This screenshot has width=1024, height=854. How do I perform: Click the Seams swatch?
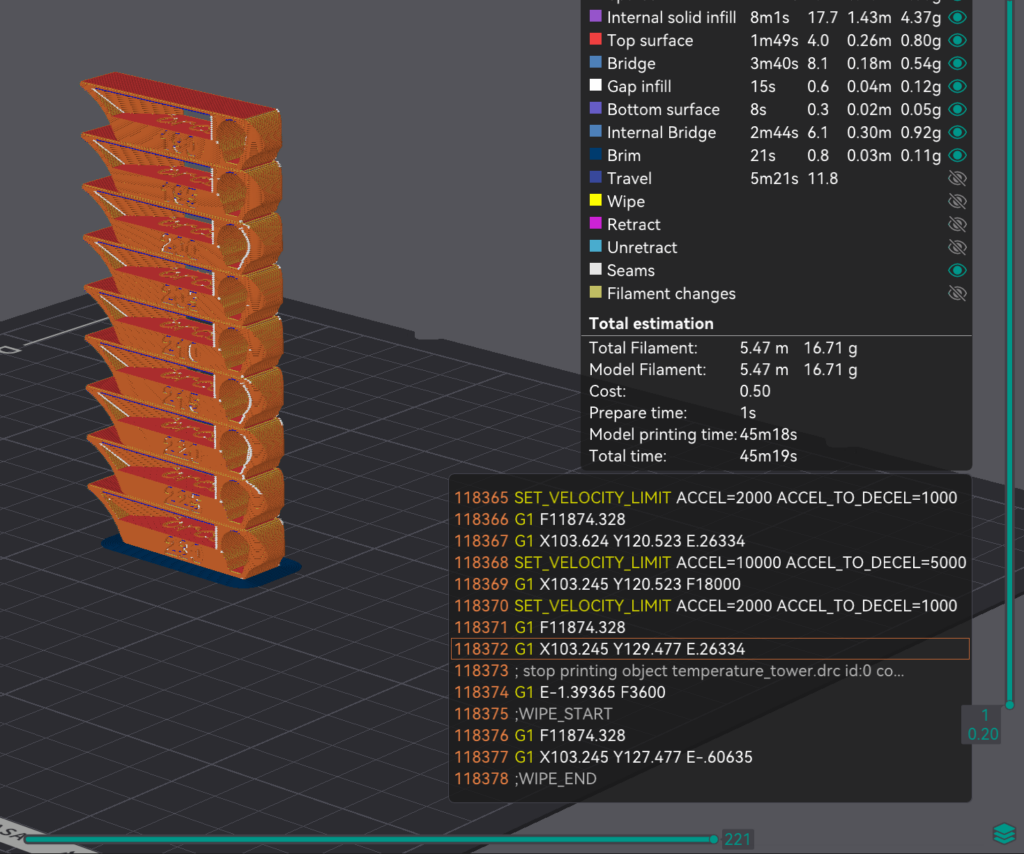coord(596,269)
